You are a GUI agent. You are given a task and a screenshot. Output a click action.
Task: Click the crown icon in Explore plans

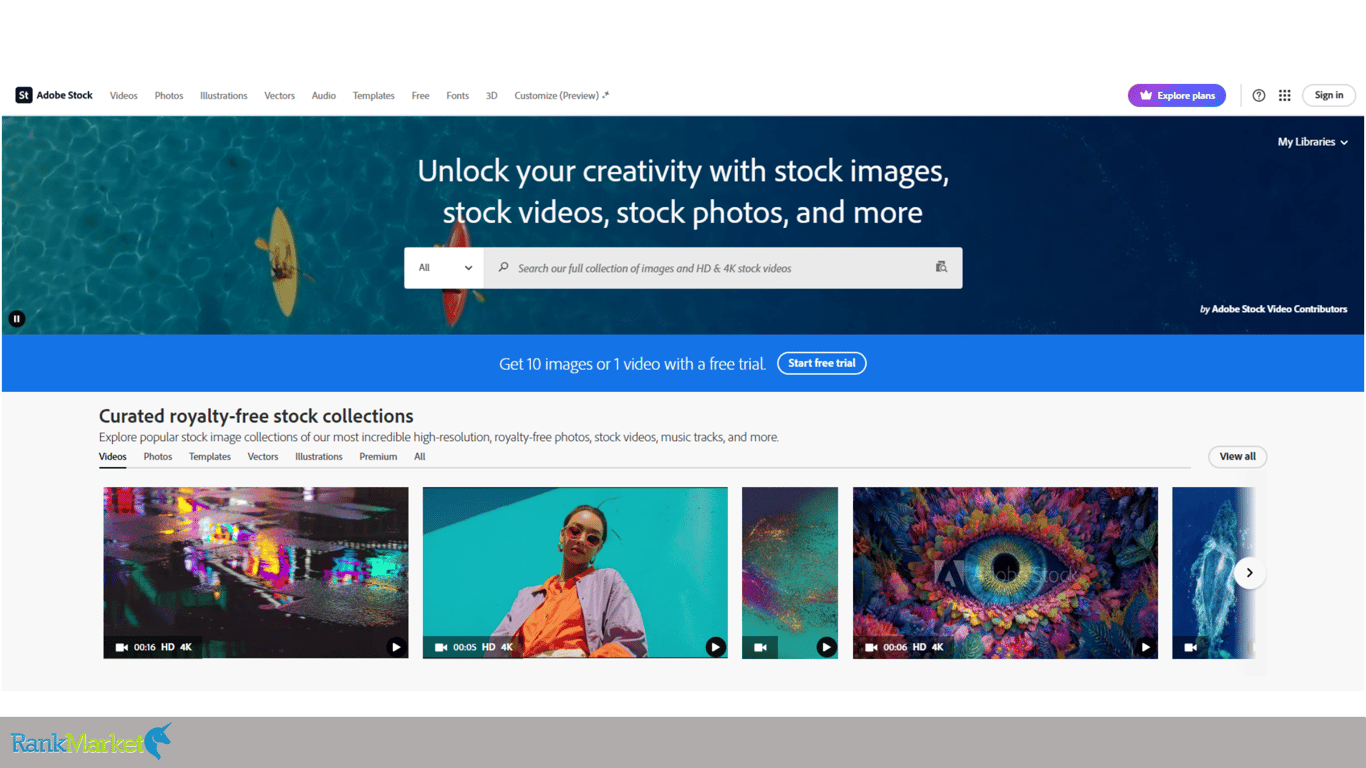click(x=1146, y=96)
